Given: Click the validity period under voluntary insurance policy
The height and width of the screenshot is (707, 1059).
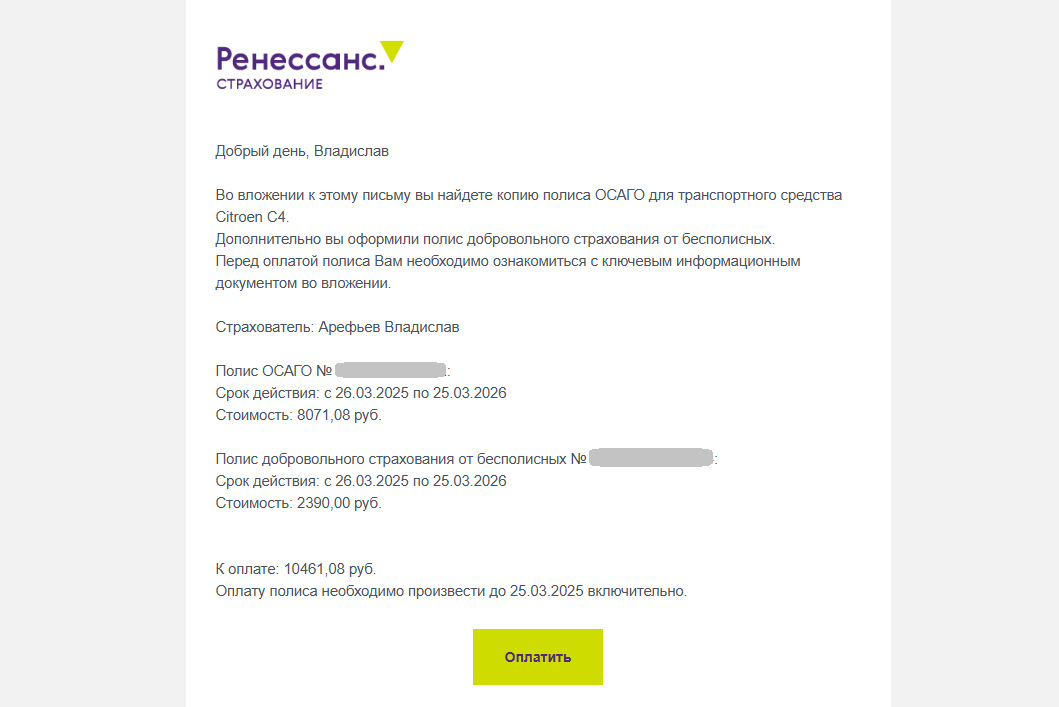Looking at the screenshot, I should pyautogui.click(x=361, y=481).
